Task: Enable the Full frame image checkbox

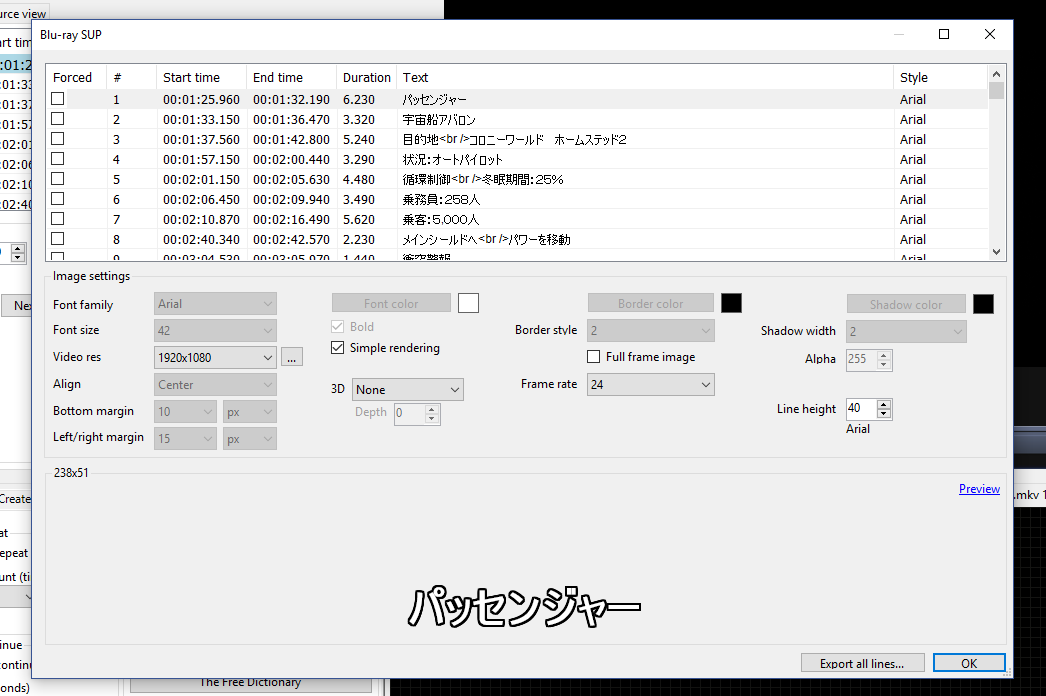Action: [592, 356]
